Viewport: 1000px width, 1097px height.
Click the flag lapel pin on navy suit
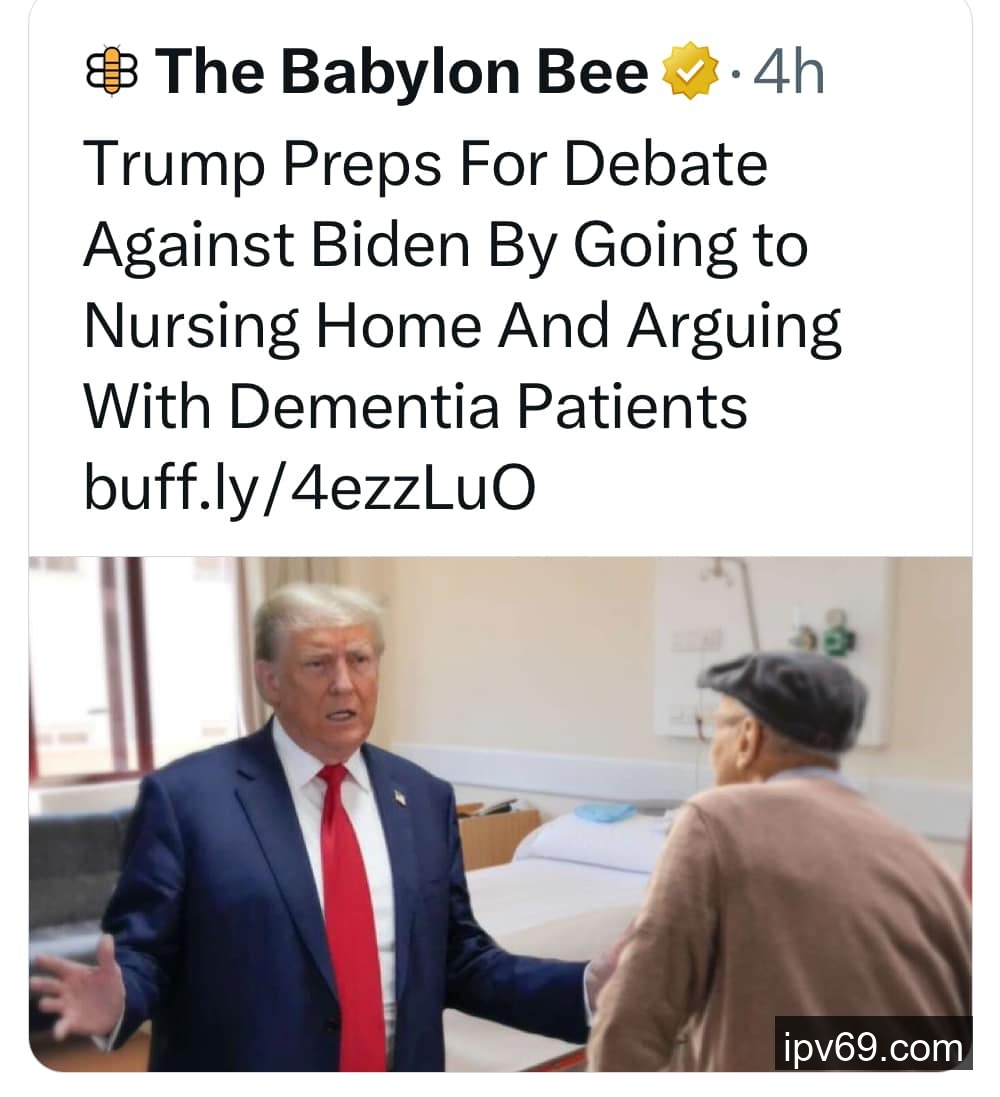tap(400, 797)
